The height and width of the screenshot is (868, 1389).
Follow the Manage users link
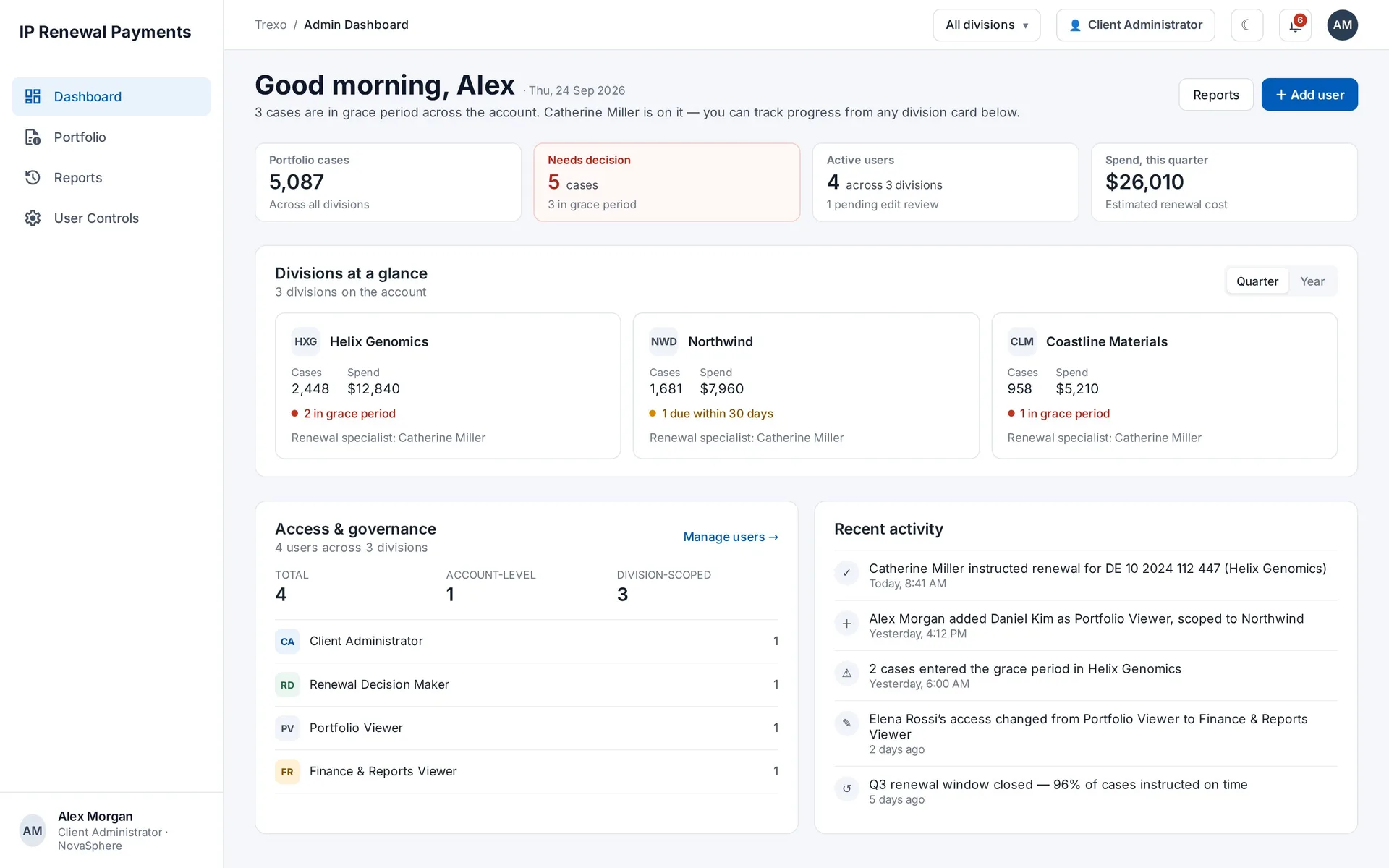click(731, 537)
